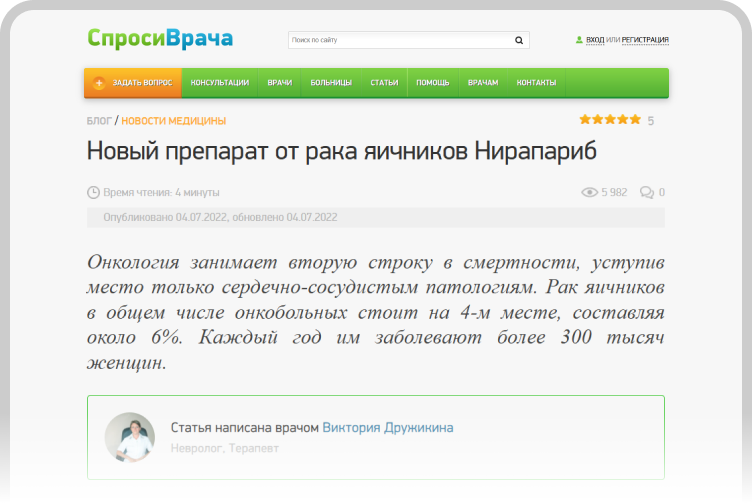
Task: Click the comments bubble icon
Action: click(x=646, y=192)
